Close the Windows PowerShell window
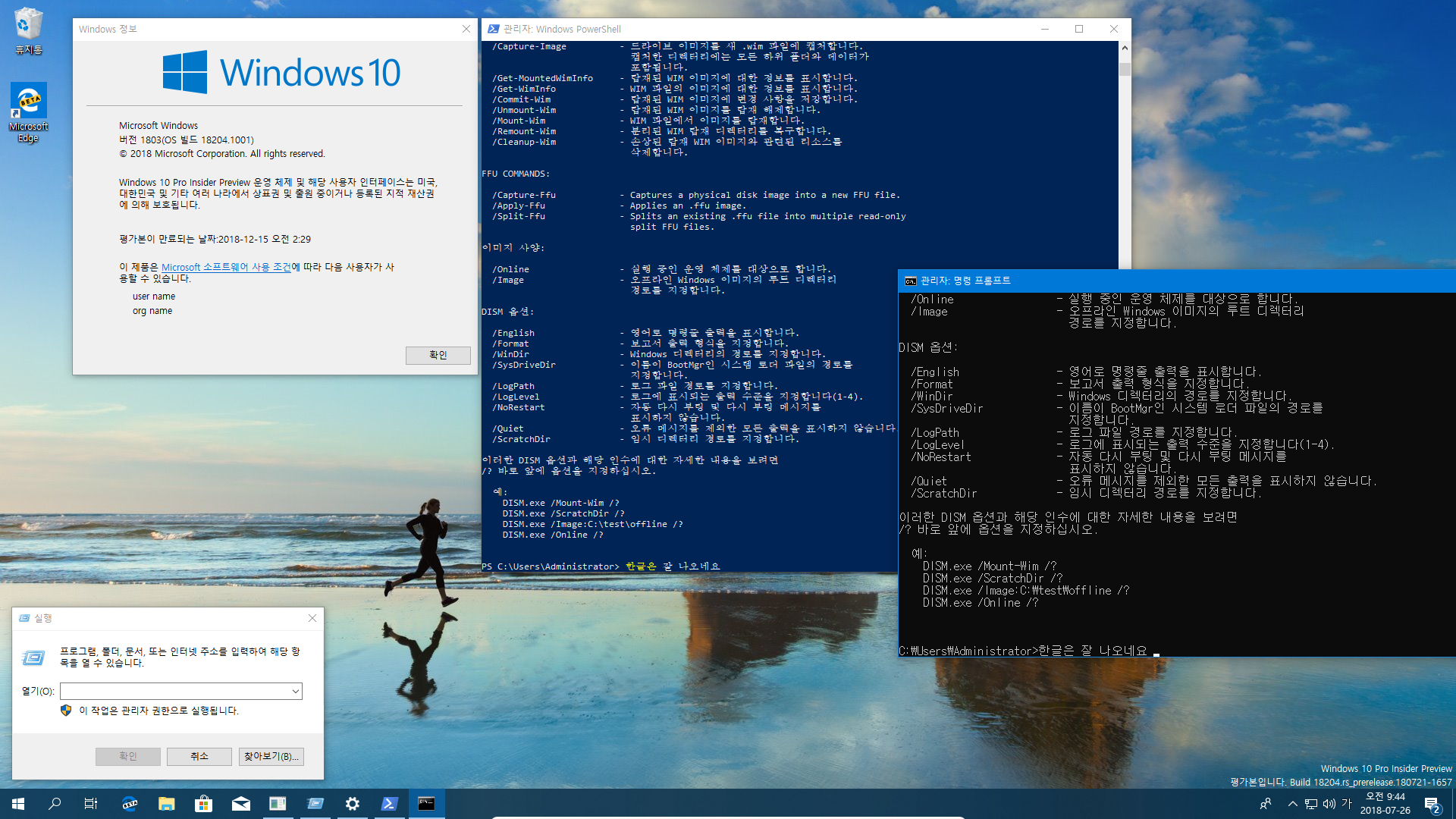The height and width of the screenshot is (819, 1456). click(x=1114, y=29)
